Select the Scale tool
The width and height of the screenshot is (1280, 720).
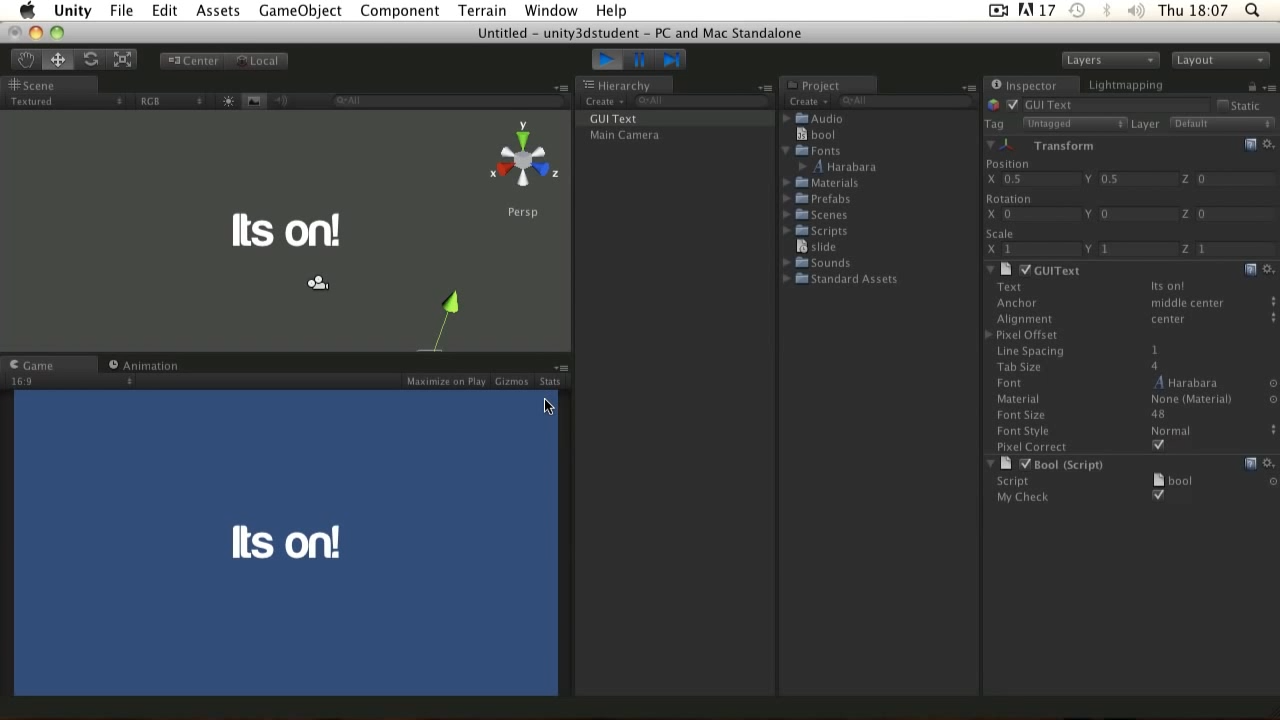point(122,59)
